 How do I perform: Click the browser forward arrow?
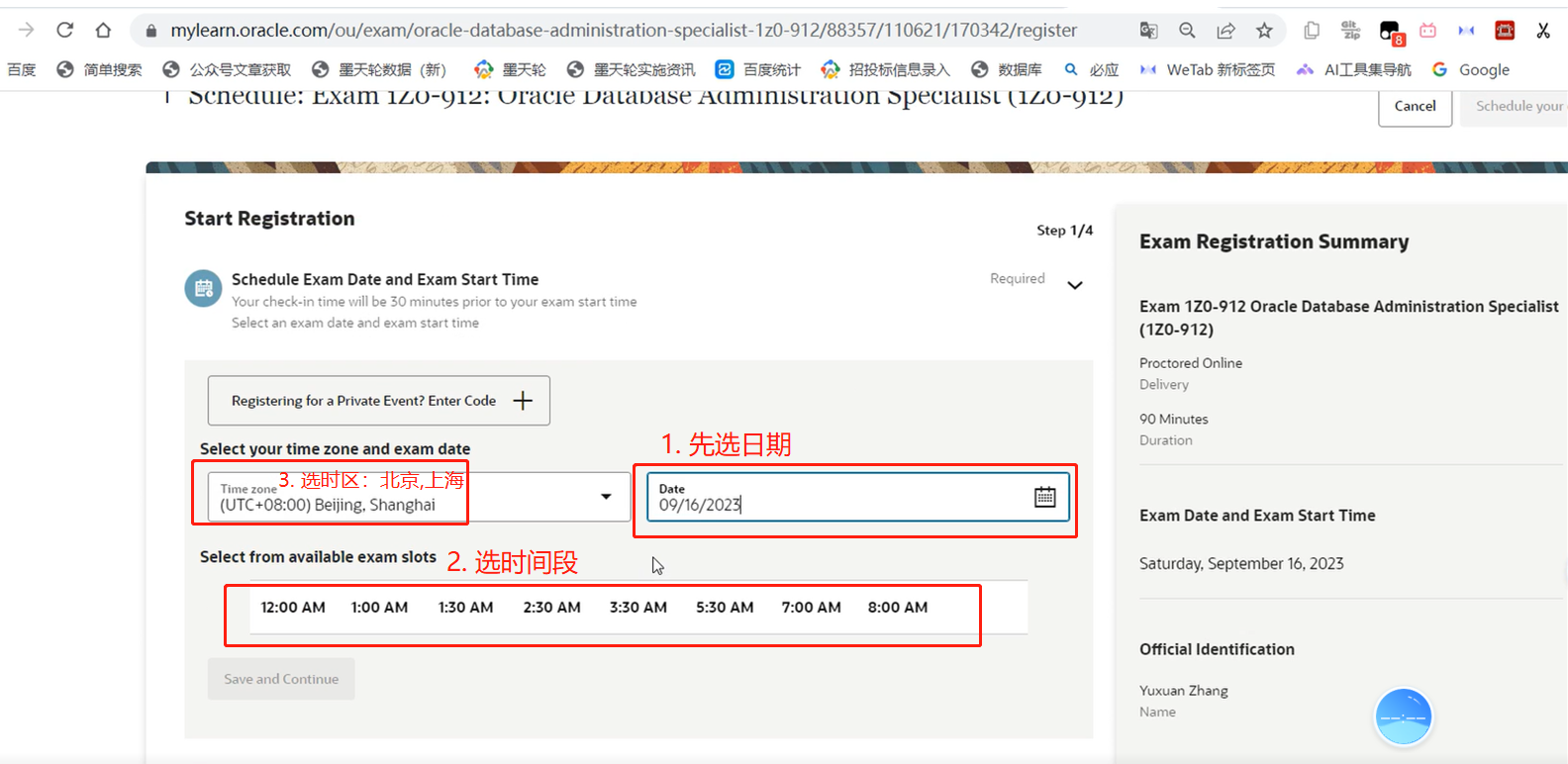coord(27,30)
